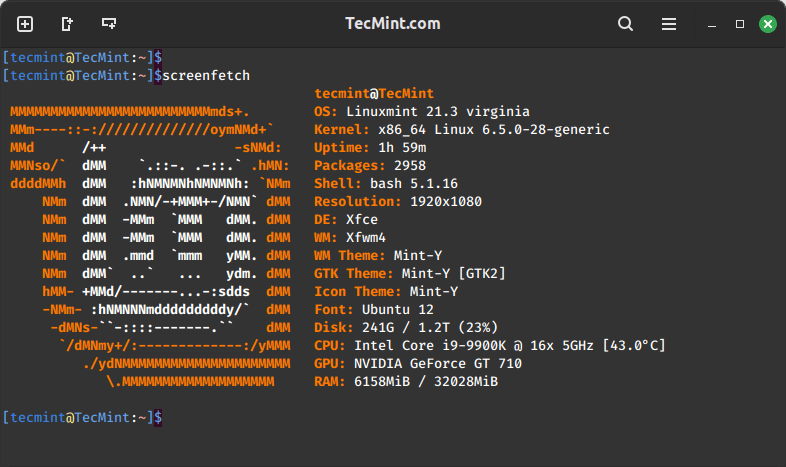Click the orange tecmint@TecMint header
Image resolution: width=786 pixels, height=467 pixels.
(370, 93)
